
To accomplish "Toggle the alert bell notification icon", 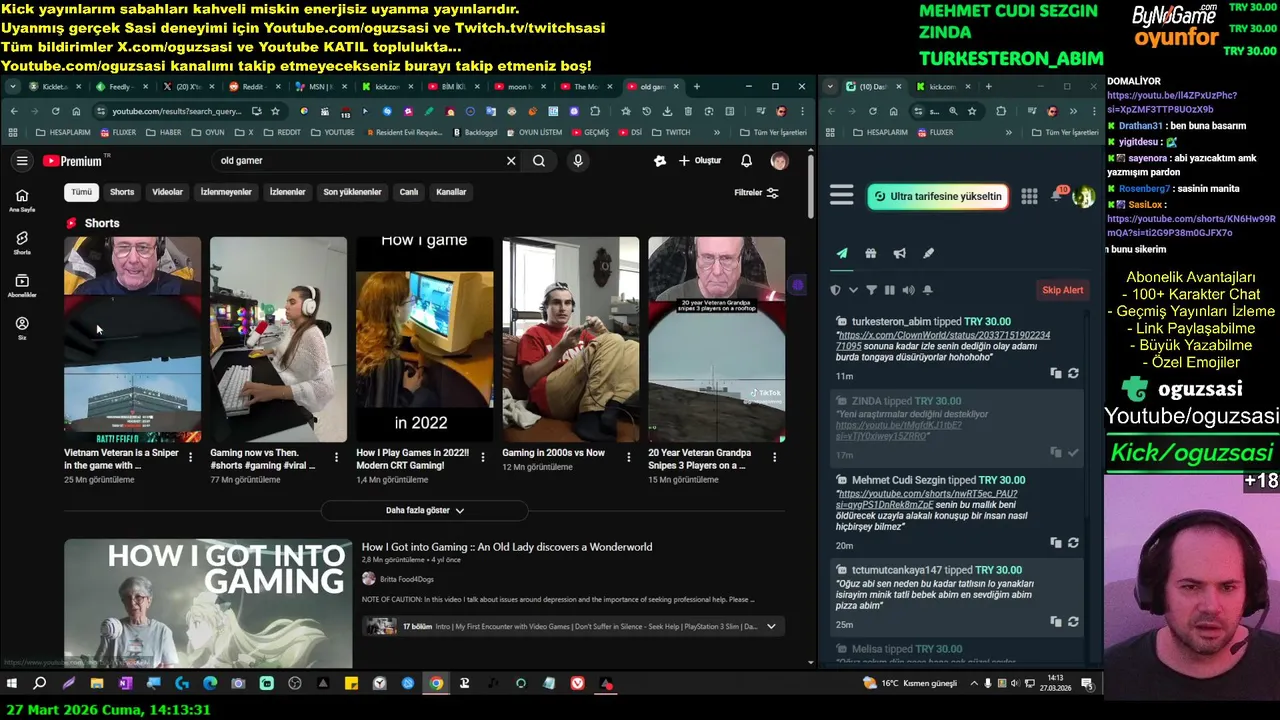I will (927, 290).
